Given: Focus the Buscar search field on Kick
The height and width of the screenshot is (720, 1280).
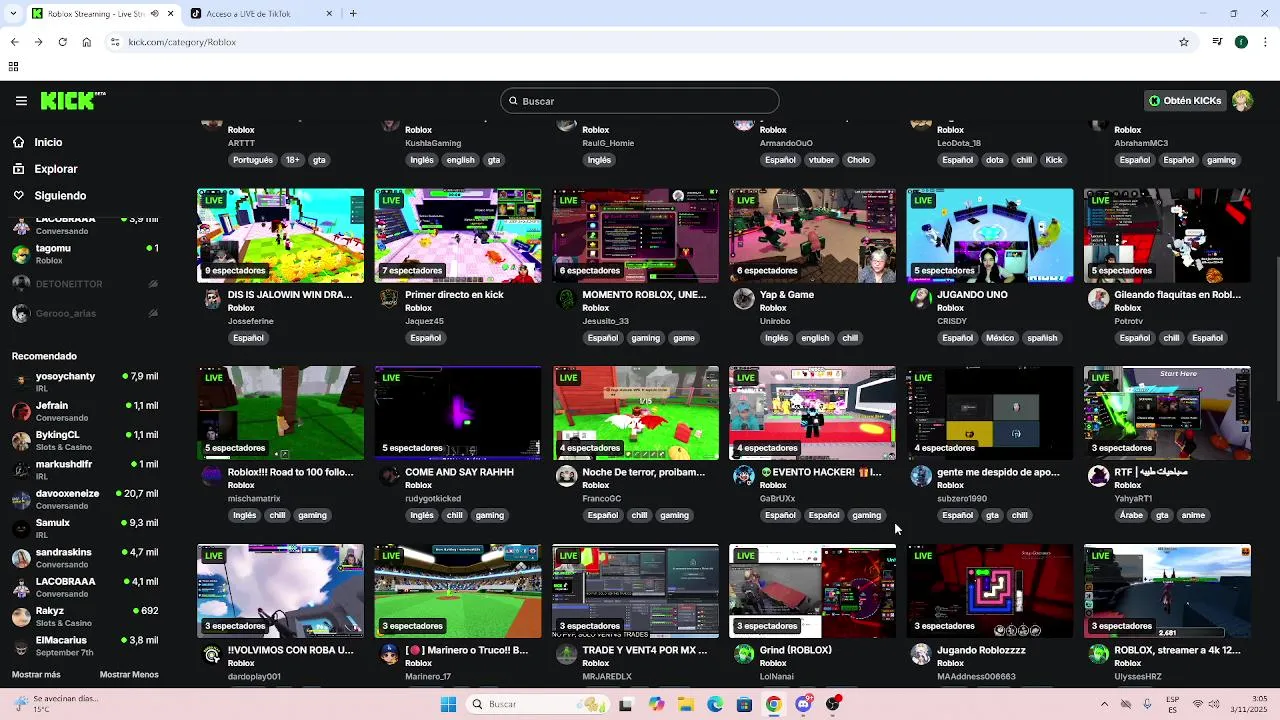Looking at the screenshot, I should 640,101.
